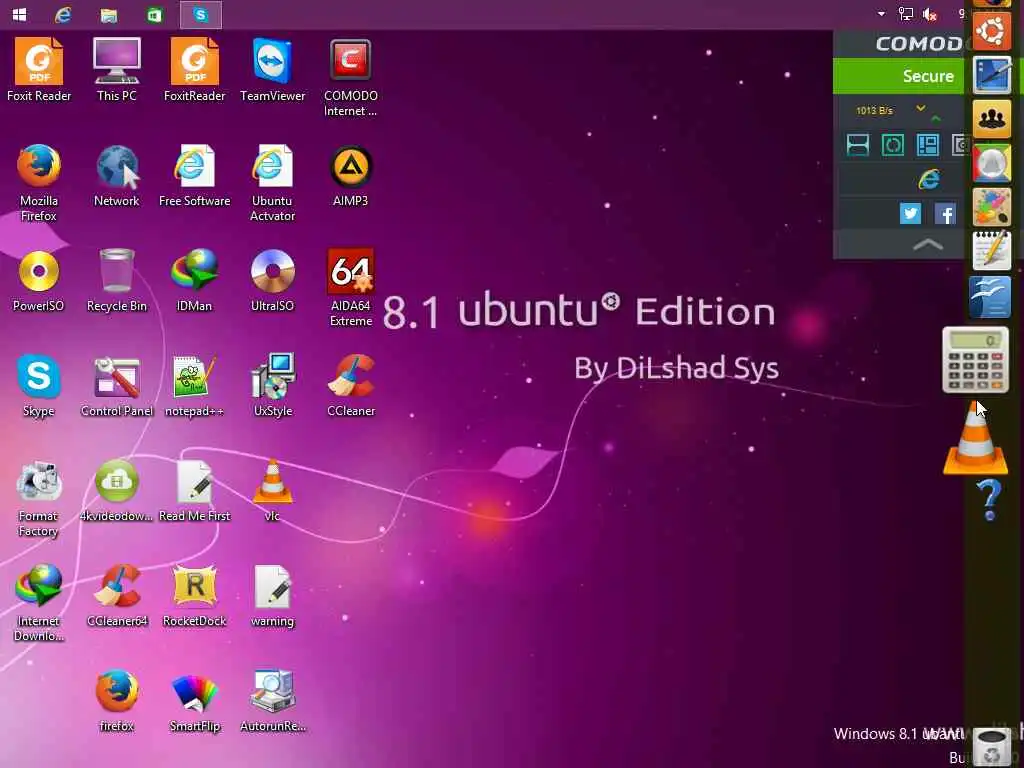The image size is (1024, 768).
Task: Click the Windows Start button in taskbar
Action: tap(20, 14)
